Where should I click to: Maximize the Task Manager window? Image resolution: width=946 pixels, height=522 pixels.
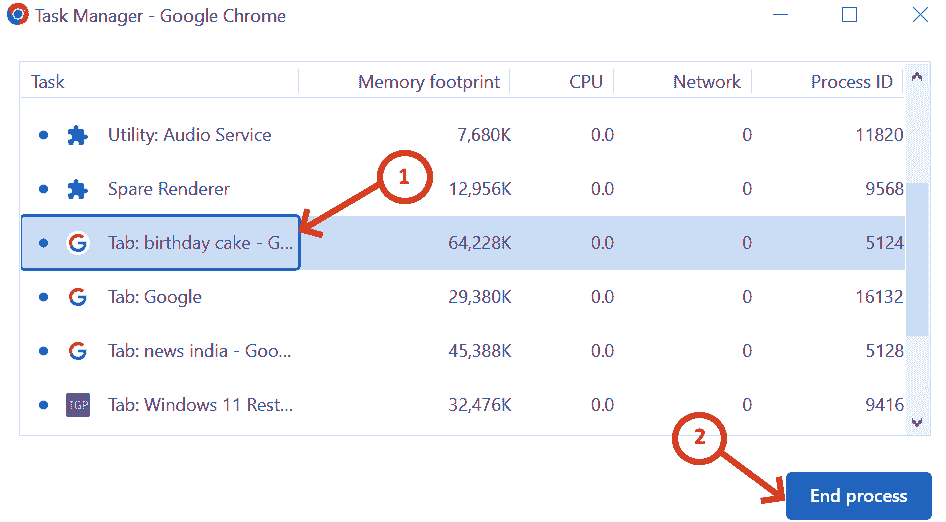849,15
